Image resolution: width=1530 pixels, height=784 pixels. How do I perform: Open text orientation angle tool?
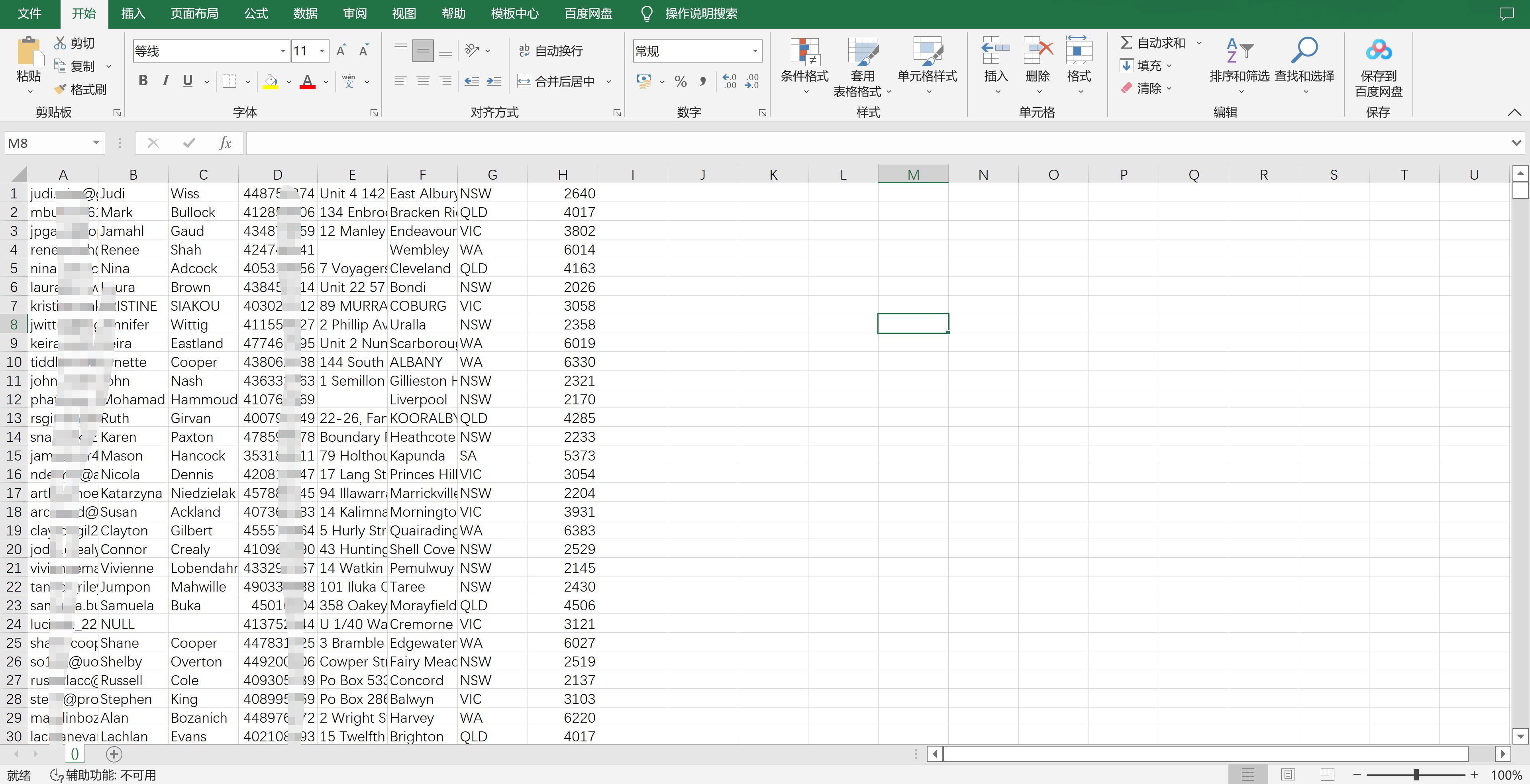pos(472,51)
